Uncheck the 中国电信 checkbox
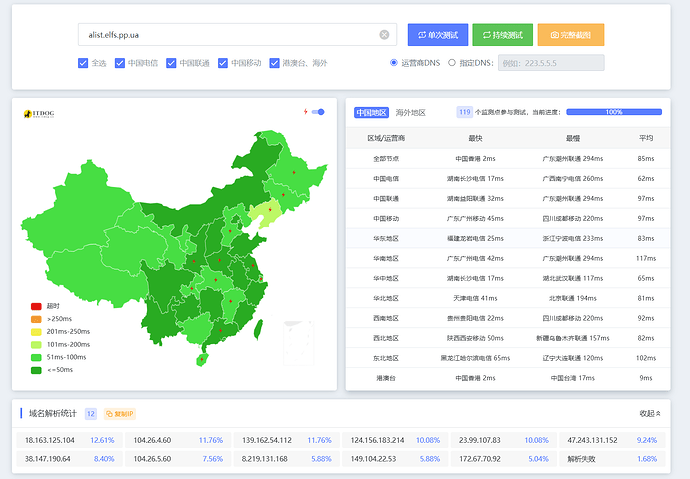The width and height of the screenshot is (690, 479). click(120, 63)
